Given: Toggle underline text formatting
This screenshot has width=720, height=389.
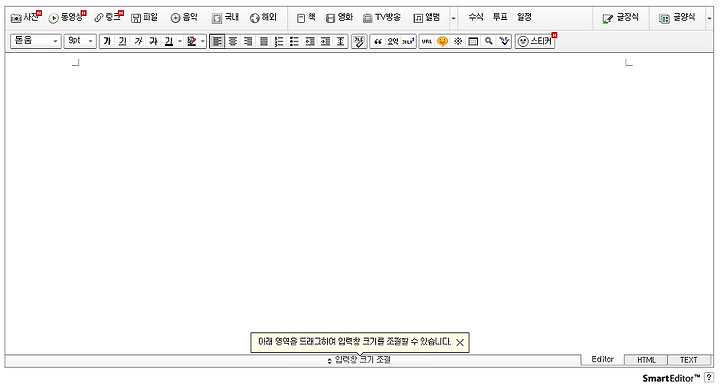Looking at the screenshot, I should tap(122, 41).
